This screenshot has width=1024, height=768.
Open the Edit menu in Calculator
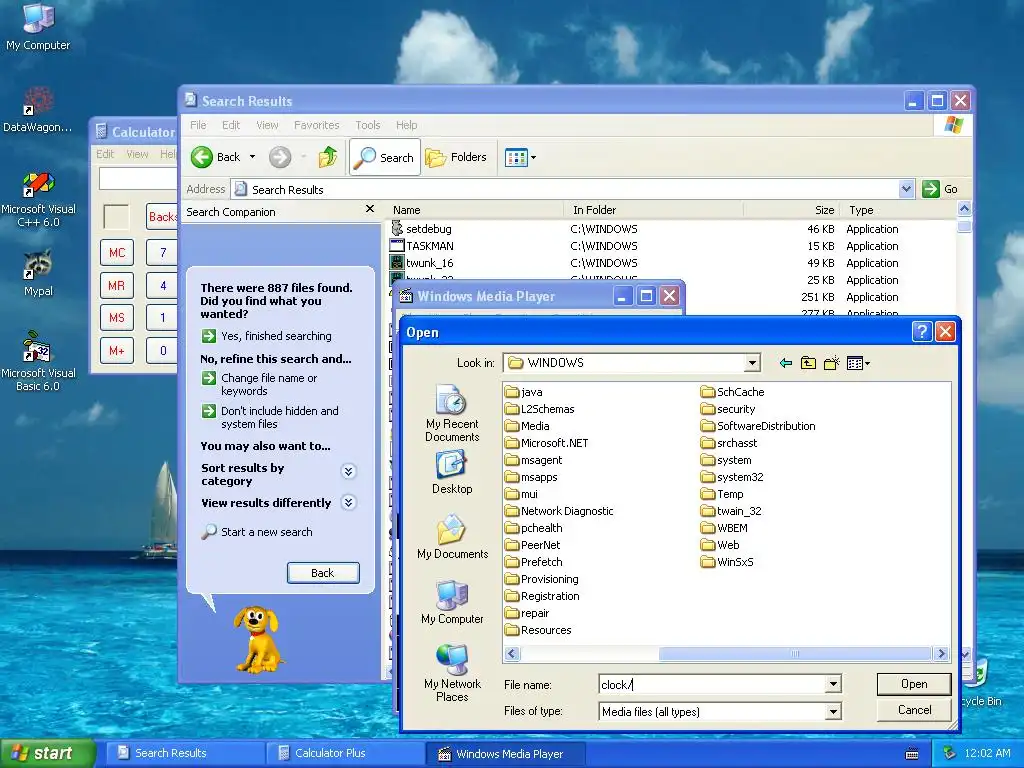pyautogui.click(x=105, y=154)
